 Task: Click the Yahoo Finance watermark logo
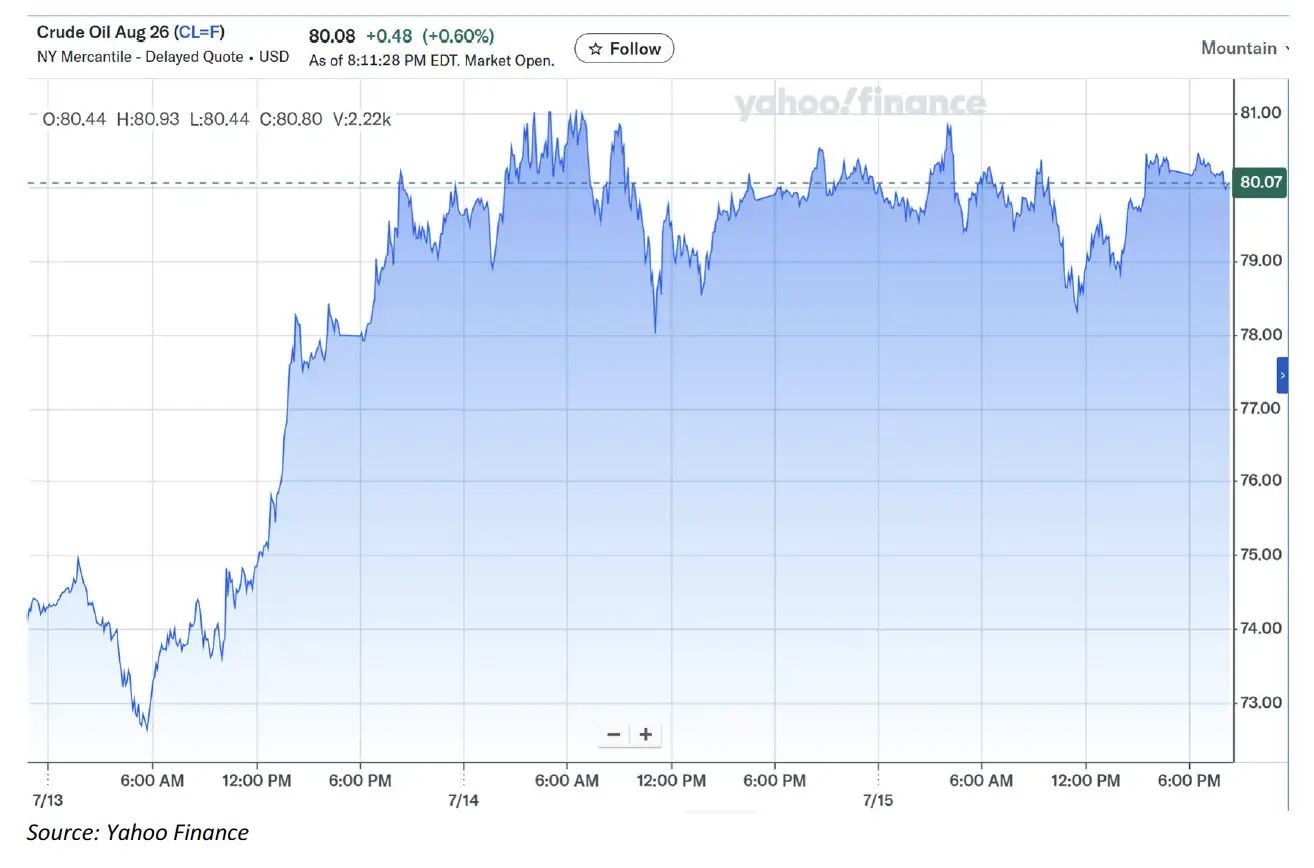click(860, 103)
